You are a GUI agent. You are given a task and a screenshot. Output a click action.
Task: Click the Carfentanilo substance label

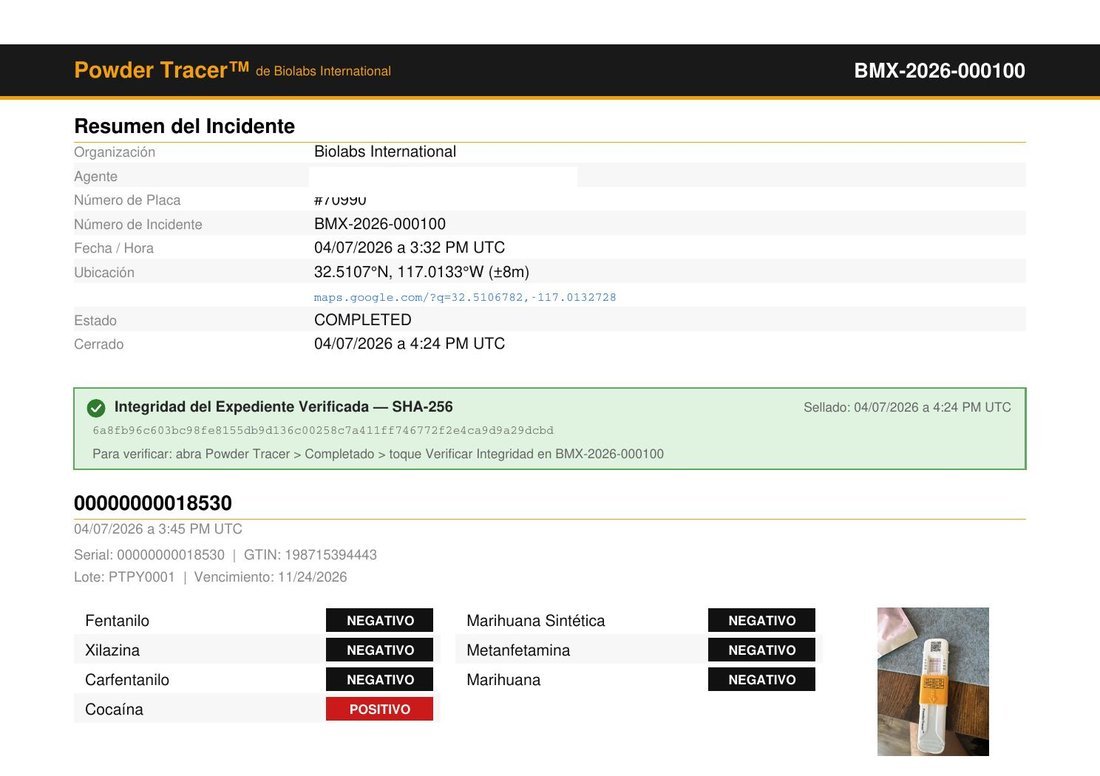click(x=127, y=680)
